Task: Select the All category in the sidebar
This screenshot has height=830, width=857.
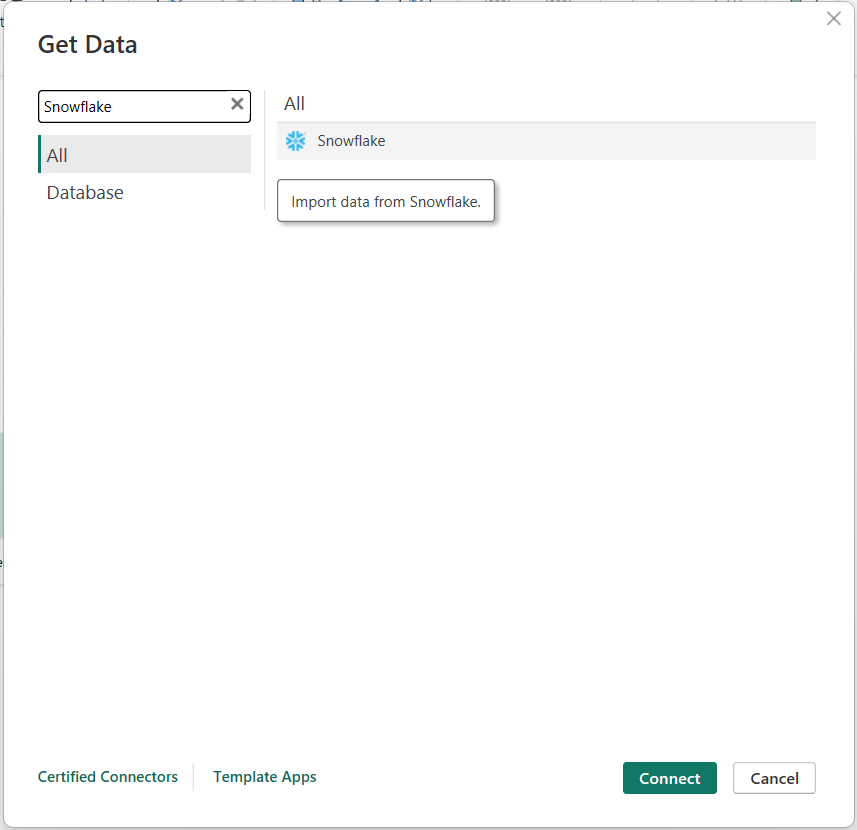Action: pyautogui.click(x=56, y=155)
